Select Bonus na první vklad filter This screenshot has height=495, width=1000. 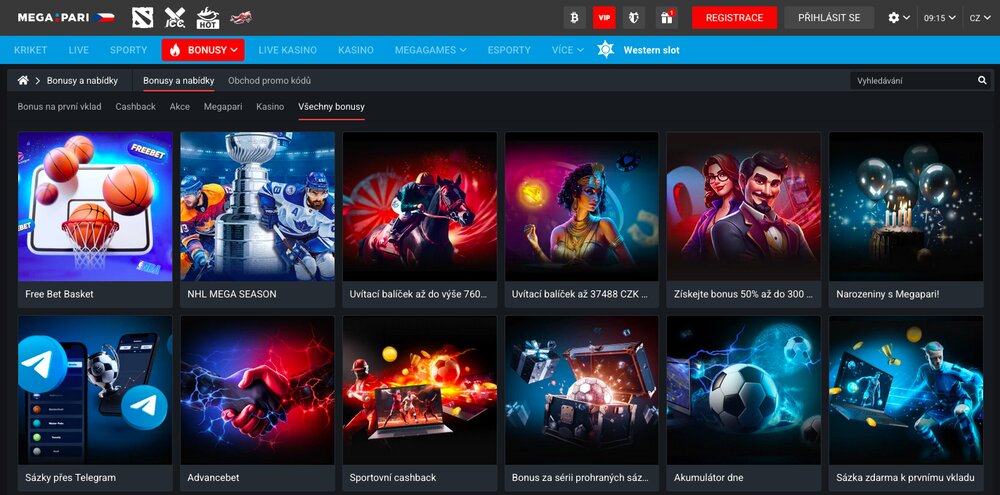59,107
